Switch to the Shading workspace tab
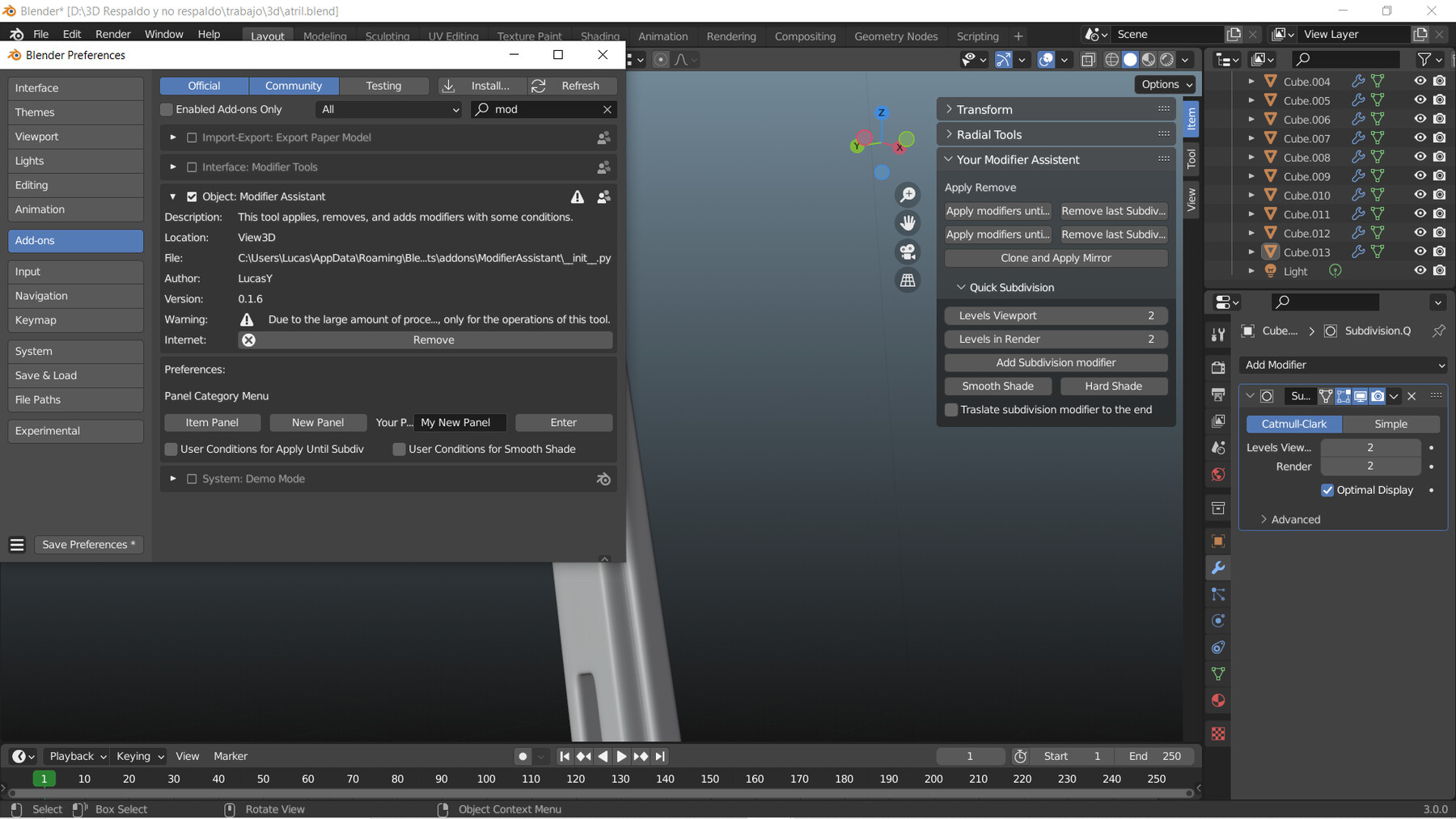 (x=599, y=36)
